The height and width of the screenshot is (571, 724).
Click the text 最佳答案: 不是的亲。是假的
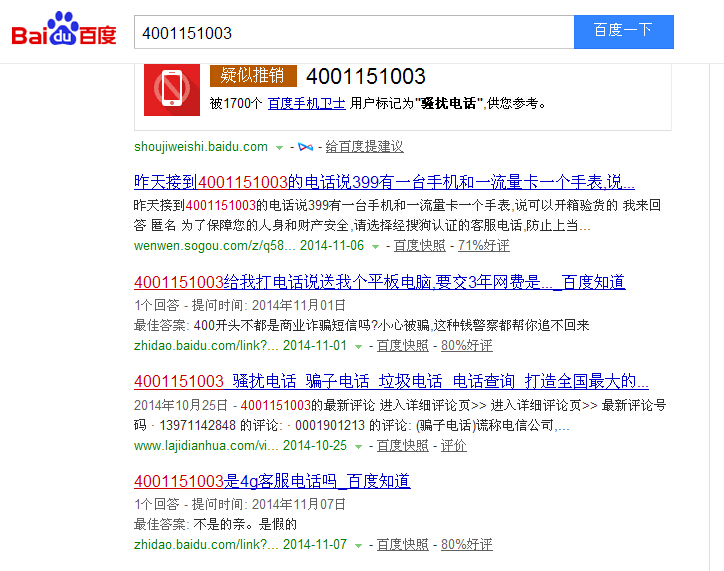215,524
